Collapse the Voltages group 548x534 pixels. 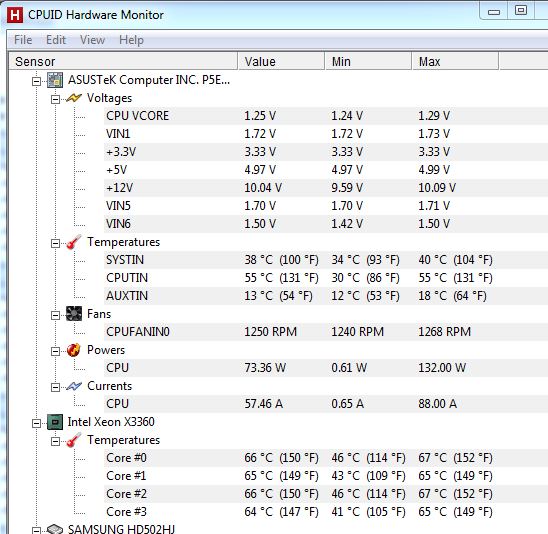point(55,100)
